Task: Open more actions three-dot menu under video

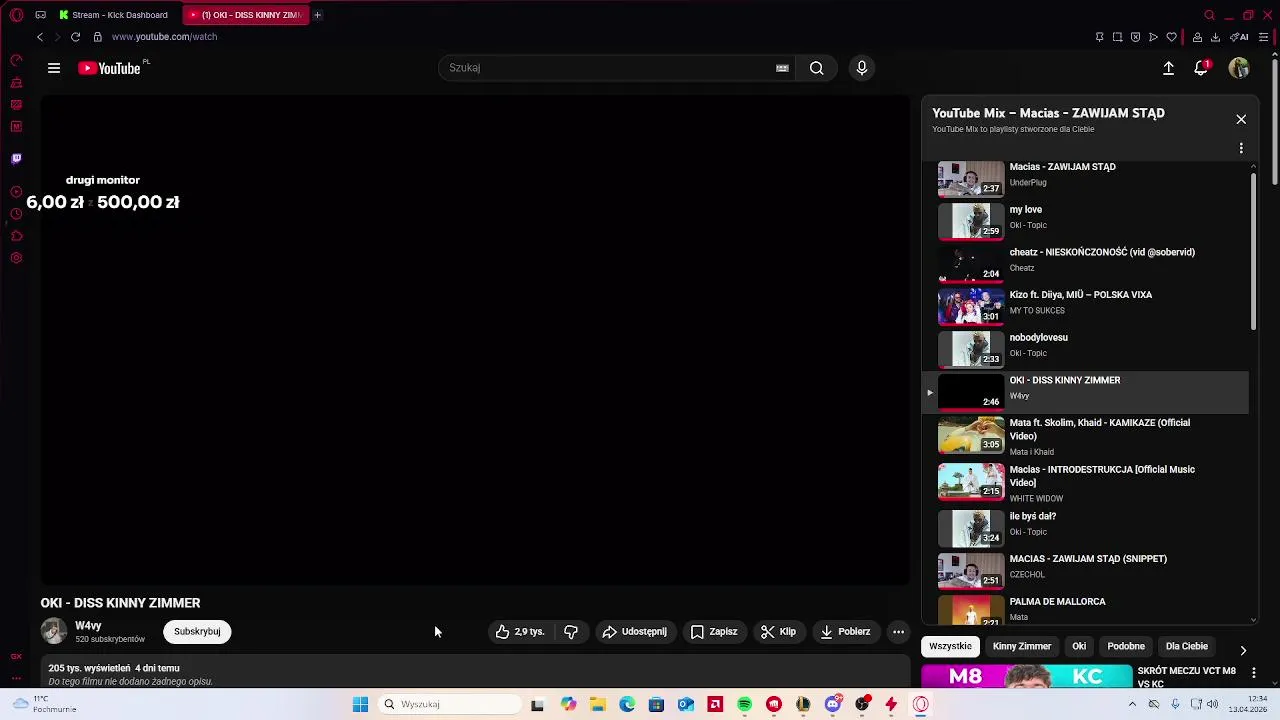Action: pyautogui.click(x=898, y=632)
